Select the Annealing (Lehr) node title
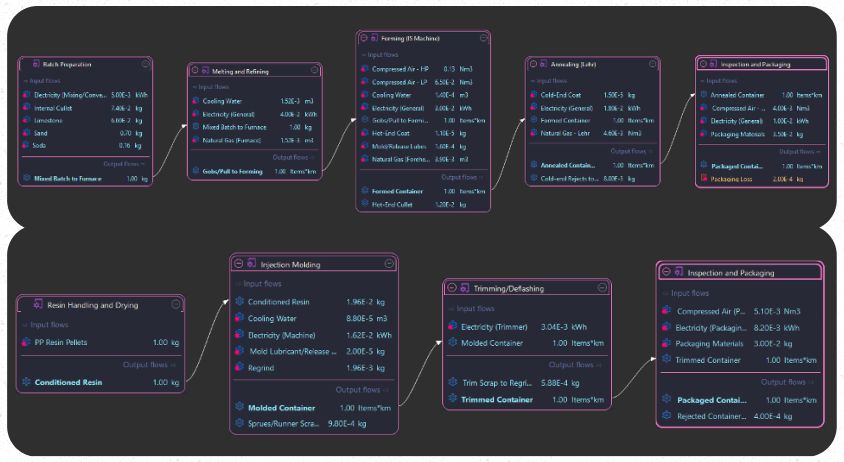This screenshot has height=462, width=844. click(x=580, y=64)
